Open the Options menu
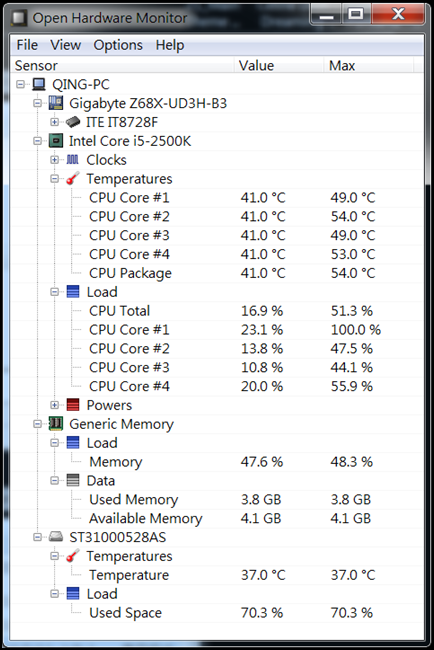Screen dimensions: 434x650 point(118,45)
